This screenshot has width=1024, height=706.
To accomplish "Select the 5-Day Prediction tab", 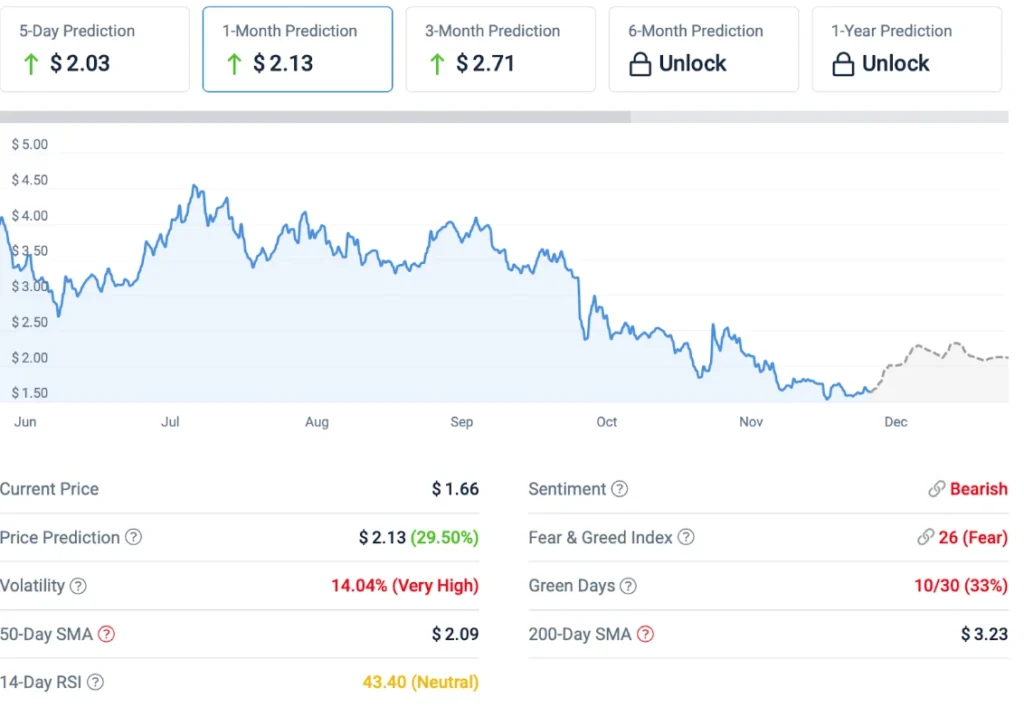I will [x=95, y=49].
